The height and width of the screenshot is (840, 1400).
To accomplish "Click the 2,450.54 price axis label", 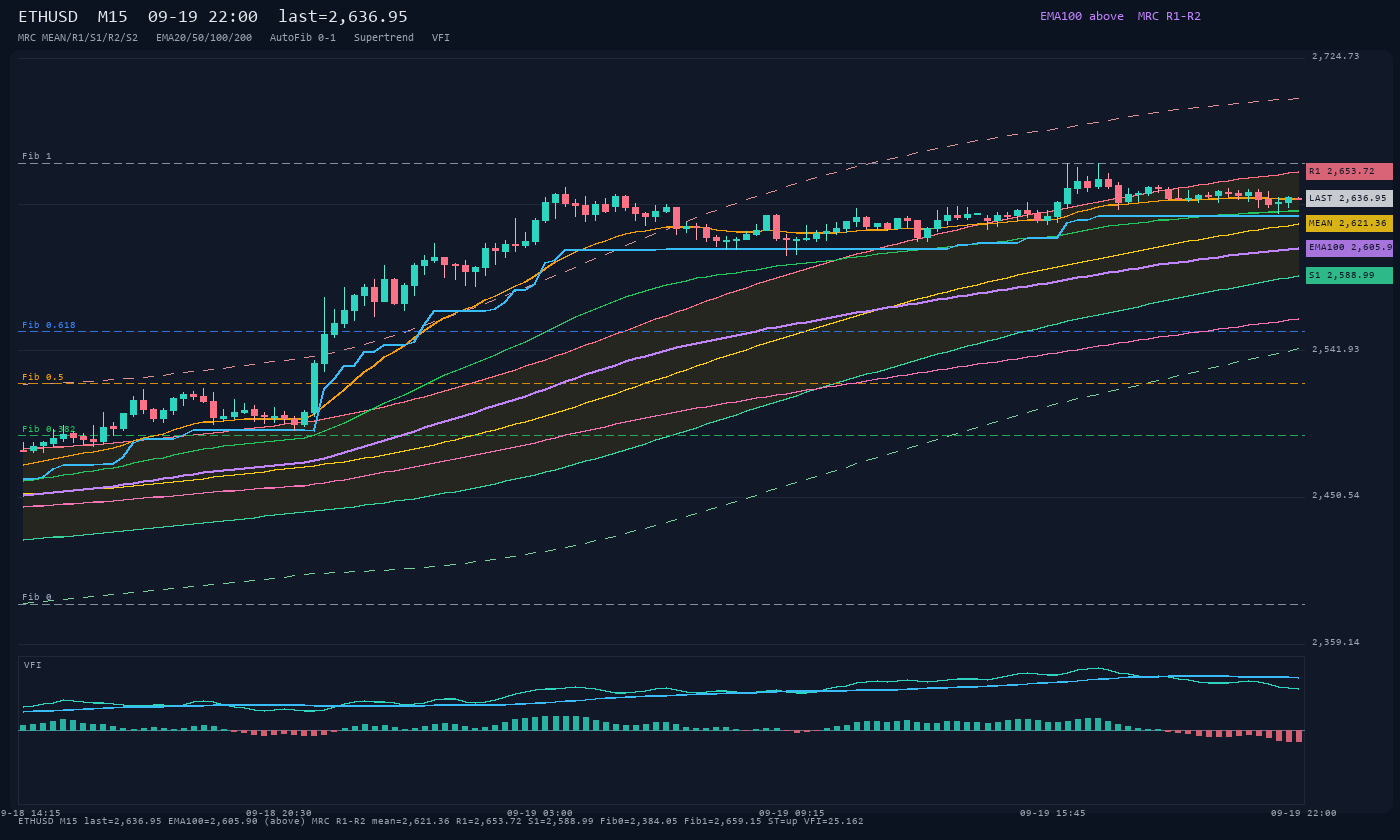I will 1336,495.
